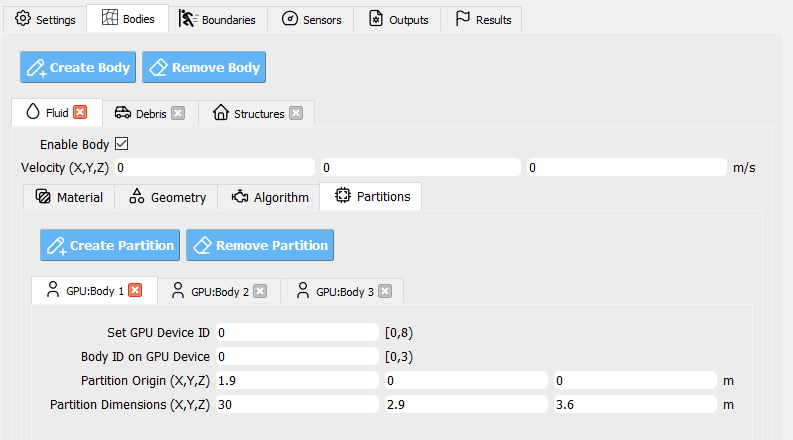This screenshot has width=793, height=440.
Task: Click the Remove Partition button
Action: 260,245
